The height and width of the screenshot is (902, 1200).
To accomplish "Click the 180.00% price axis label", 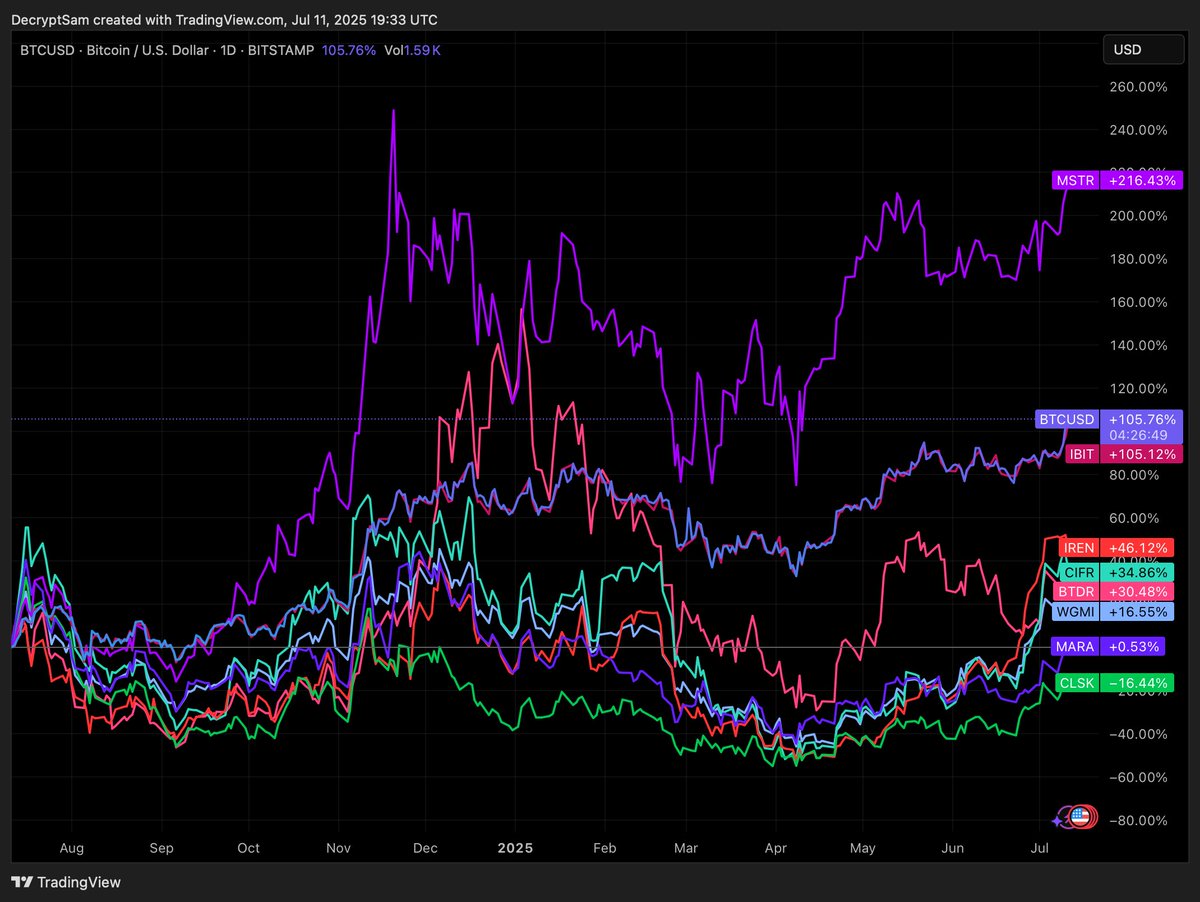I will click(x=1139, y=259).
